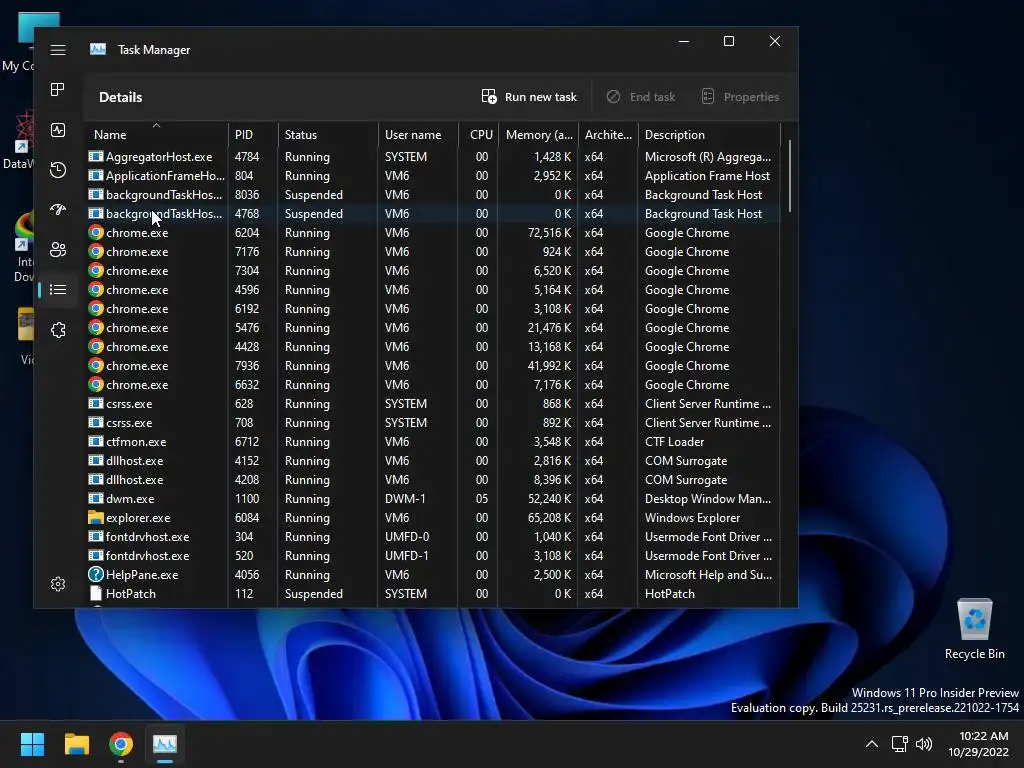Select chrome.exe row with PID 4596
The width and height of the screenshot is (1024, 768).
[433, 289]
